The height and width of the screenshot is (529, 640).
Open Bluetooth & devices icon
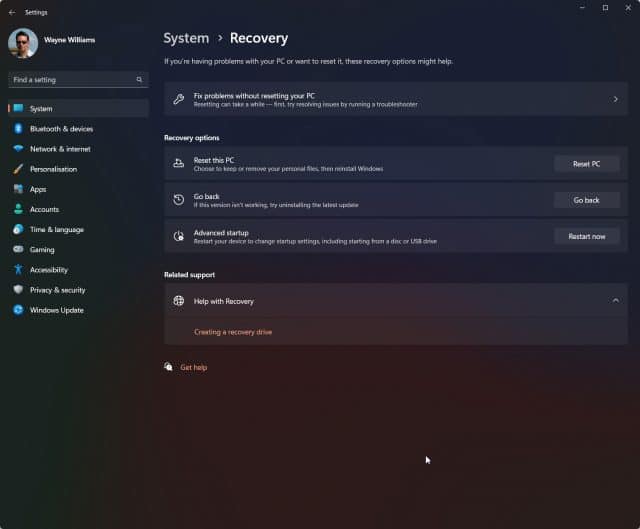click(x=18, y=129)
